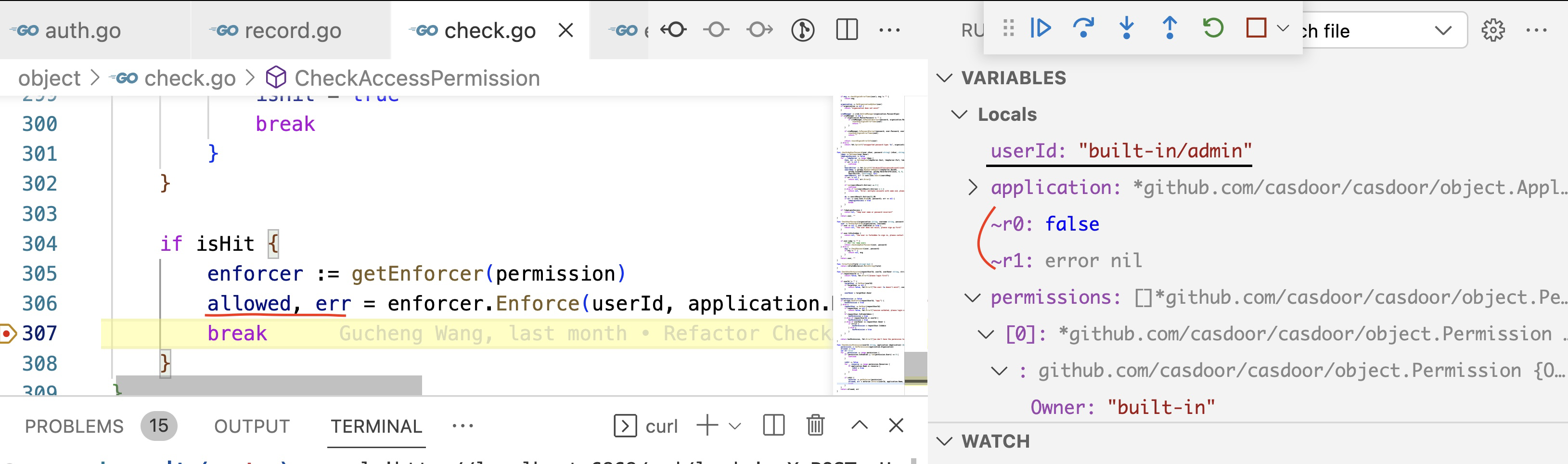The height and width of the screenshot is (464, 1568).
Task: Collapse the object.Permission struct row
Action: 1000,371
